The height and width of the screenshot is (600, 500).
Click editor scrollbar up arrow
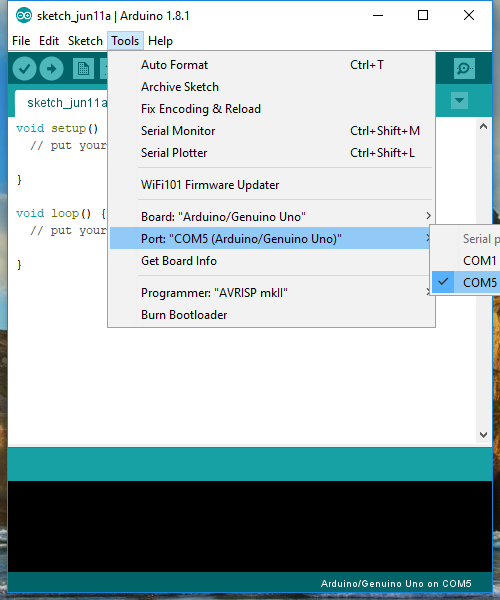484,126
